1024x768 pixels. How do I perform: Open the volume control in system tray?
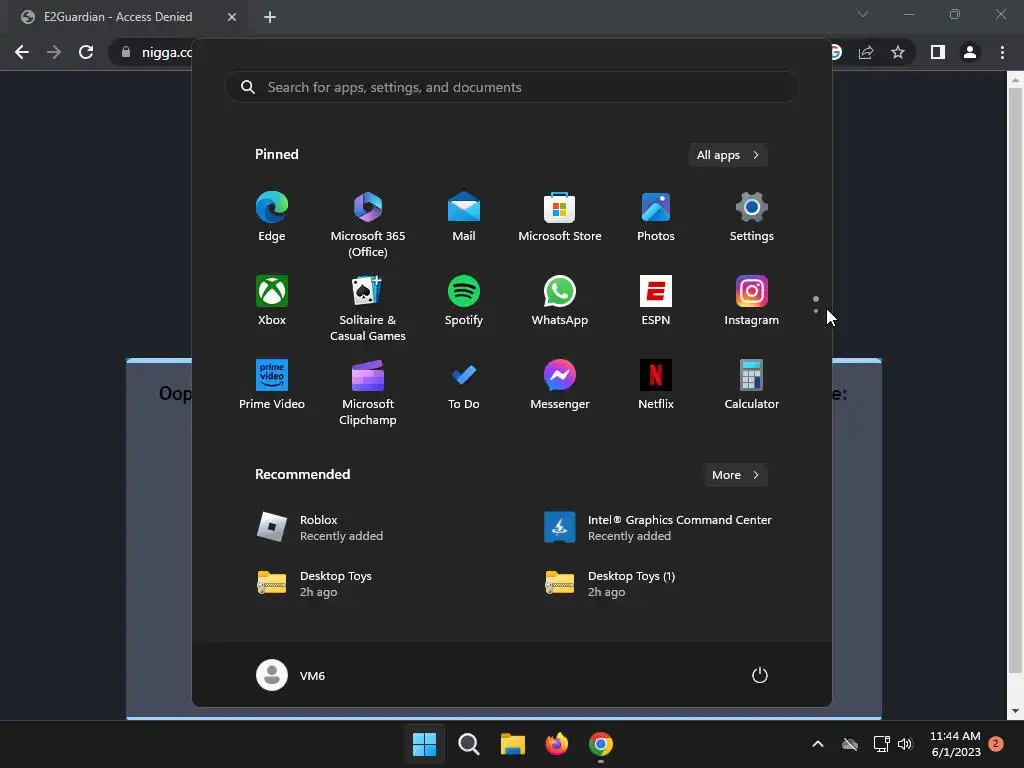tap(905, 744)
